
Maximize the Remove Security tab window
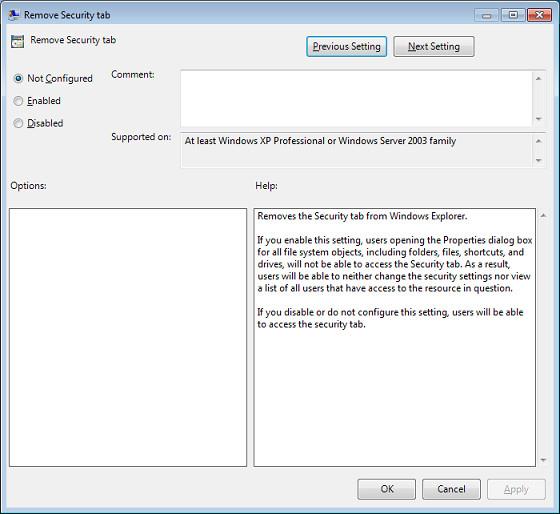click(x=513, y=15)
